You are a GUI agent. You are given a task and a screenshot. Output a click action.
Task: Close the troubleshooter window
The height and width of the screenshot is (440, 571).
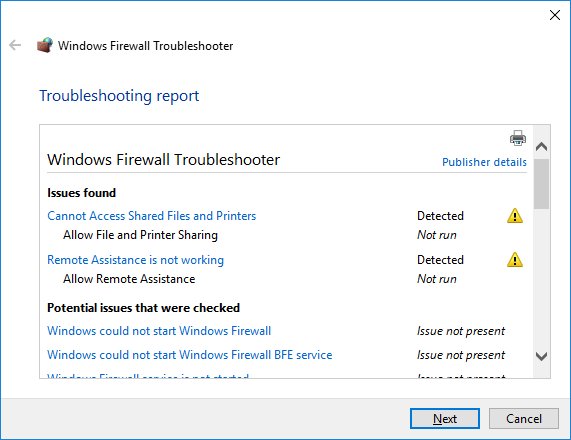pyautogui.click(x=555, y=15)
